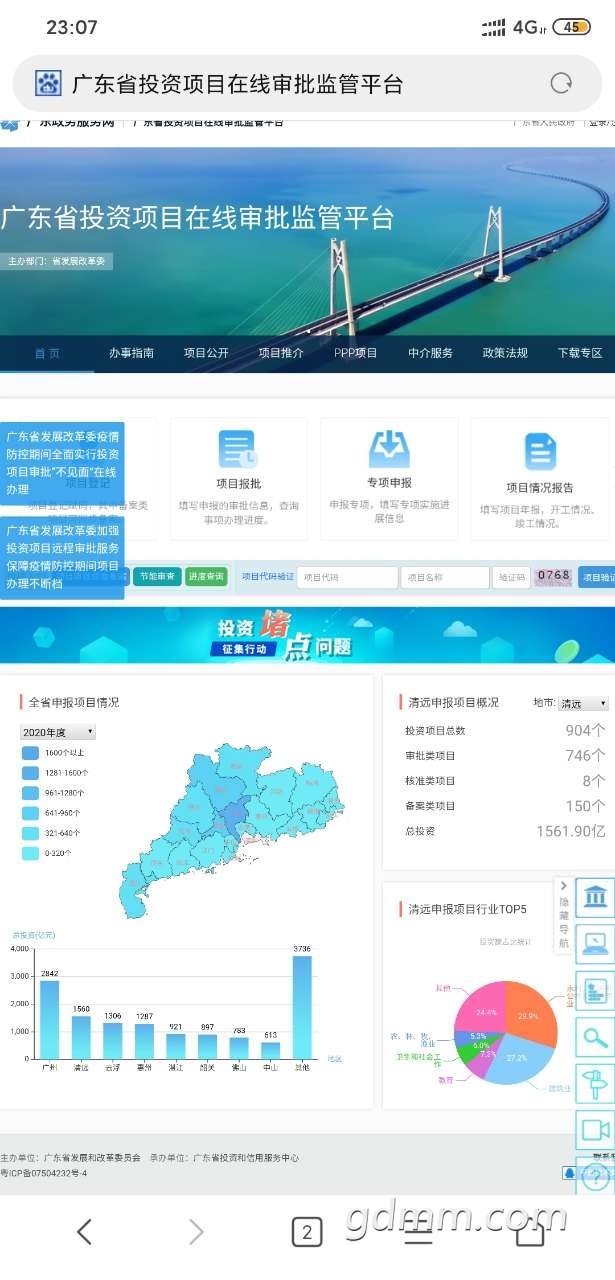Collapse the side panel via 隐藏导航 arrow
The width and height of the screenshot is (615, 1280).
pyautogui.click(x=564, y=886)
